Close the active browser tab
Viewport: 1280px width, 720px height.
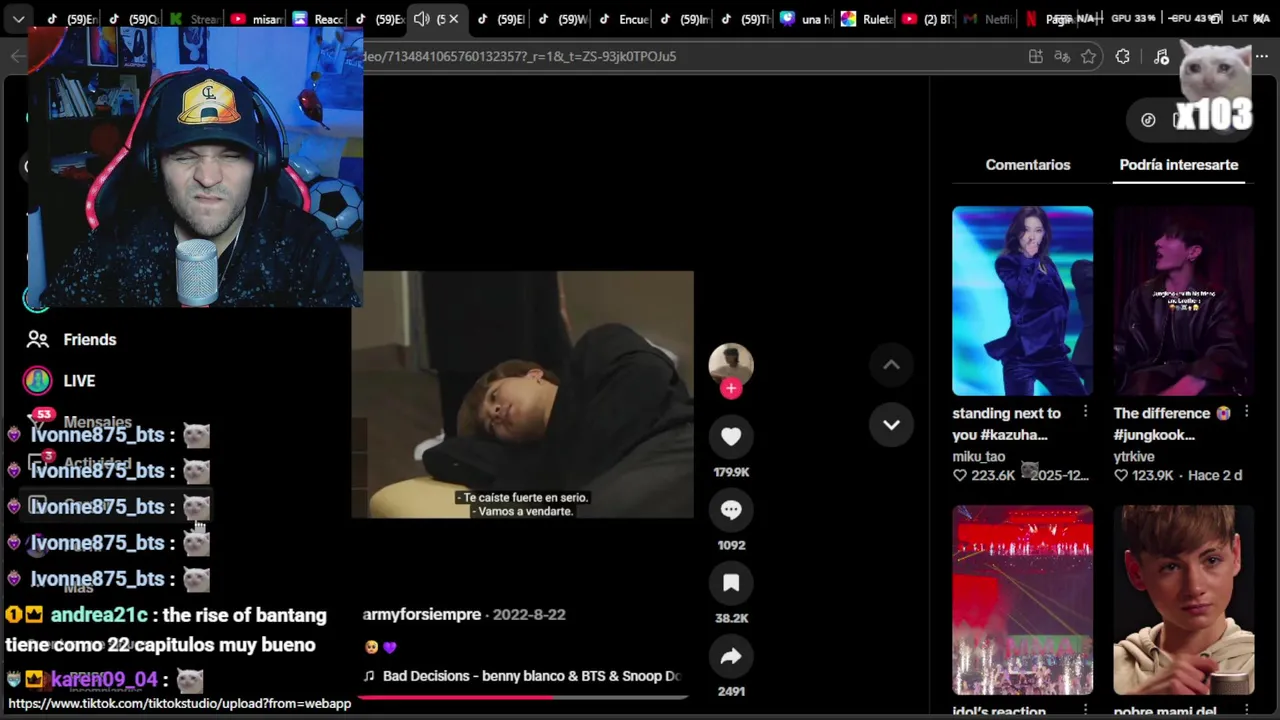coord(453,19)
